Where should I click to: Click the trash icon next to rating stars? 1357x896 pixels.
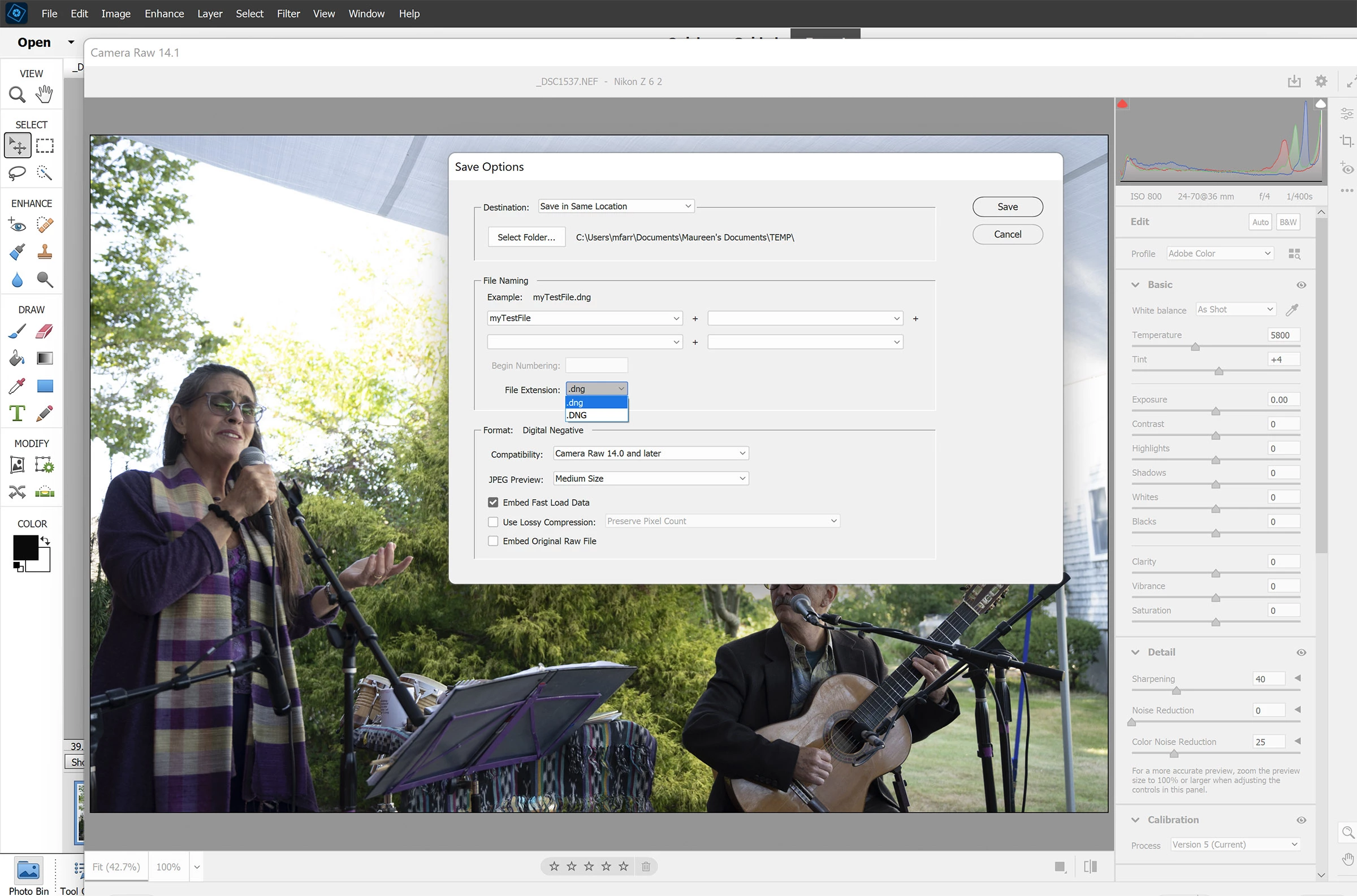646,866
